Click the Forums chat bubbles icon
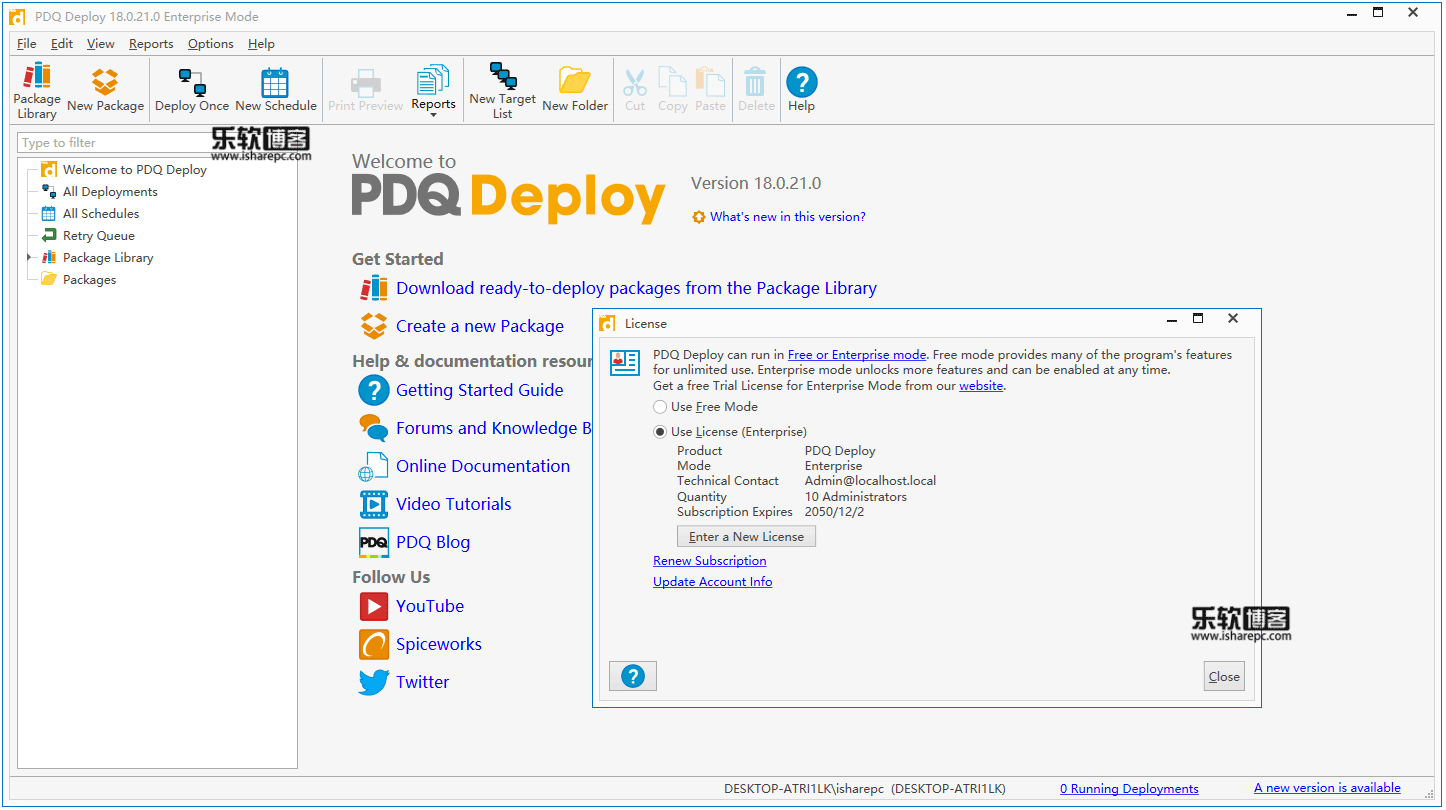This screenshot has height=810, width=1446. click(x=374, y=428)
